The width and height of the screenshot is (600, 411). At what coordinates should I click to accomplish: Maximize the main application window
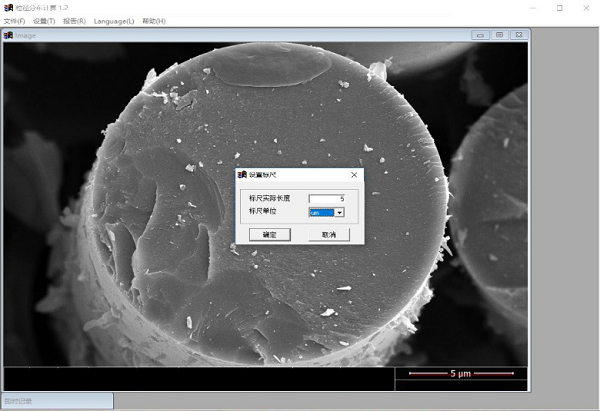point(559,8)
